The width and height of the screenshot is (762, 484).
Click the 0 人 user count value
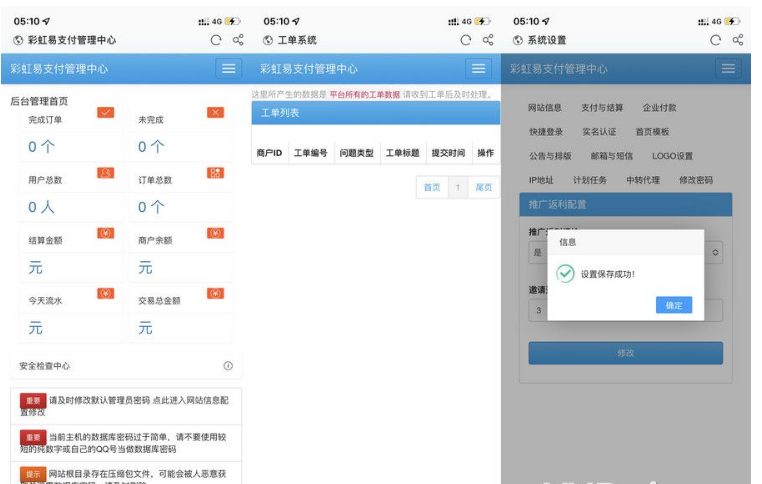click(41, 207)
